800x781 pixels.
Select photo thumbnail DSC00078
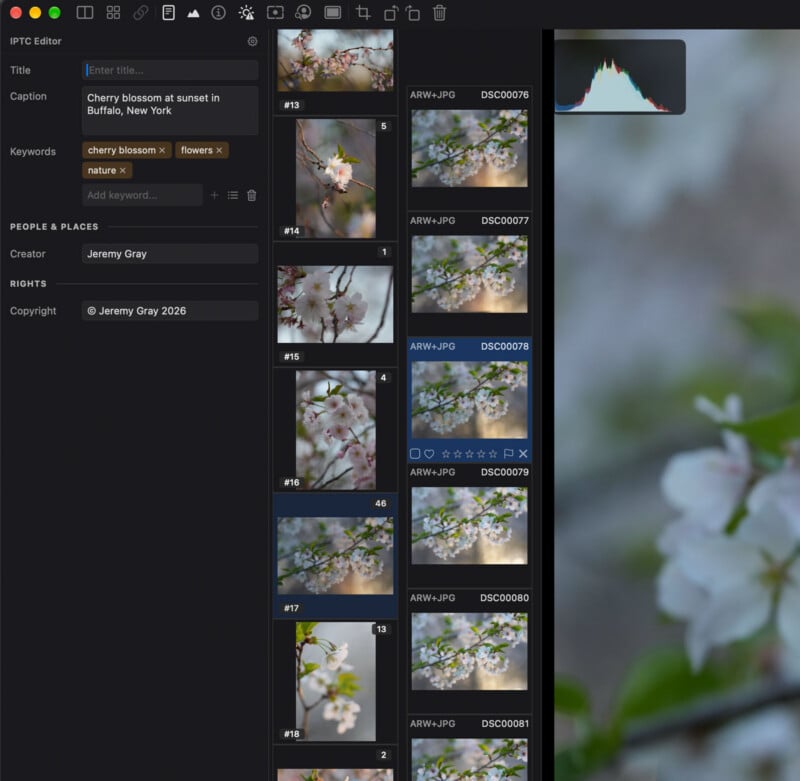469,400
